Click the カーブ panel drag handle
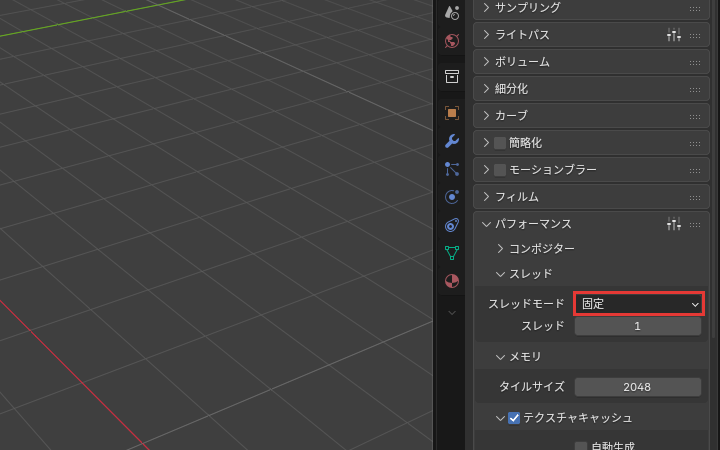 [695, 117]
